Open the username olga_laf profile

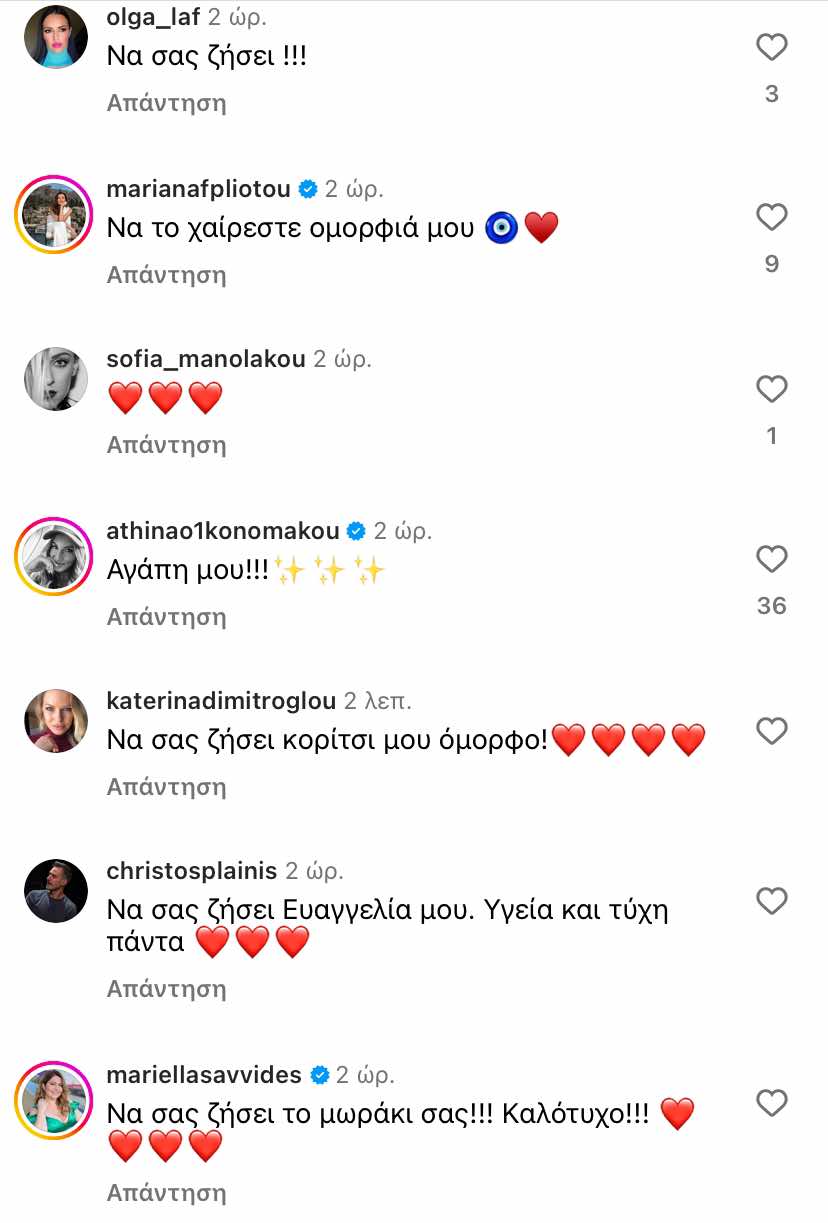[151, 16]
